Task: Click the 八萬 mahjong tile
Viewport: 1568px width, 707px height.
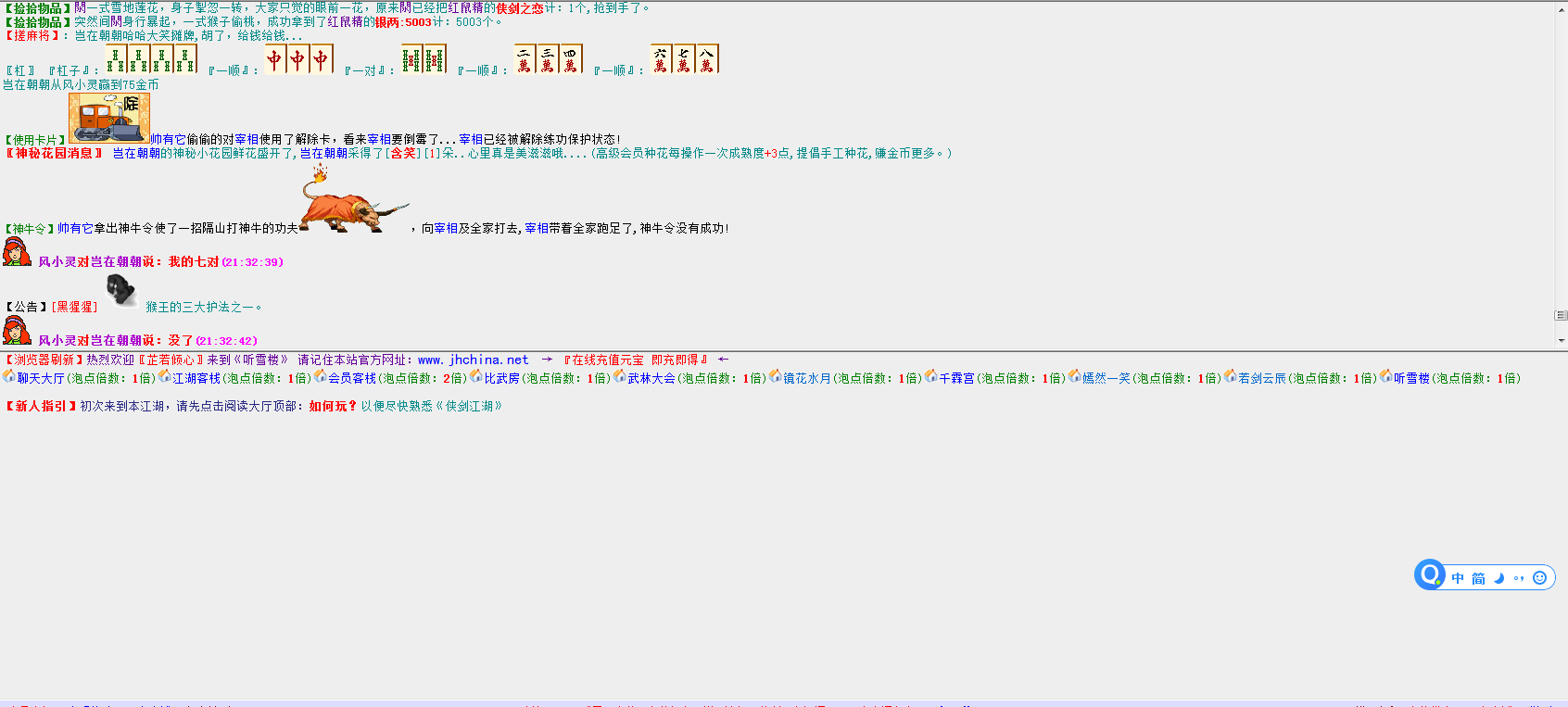Action: click(707, 59)
